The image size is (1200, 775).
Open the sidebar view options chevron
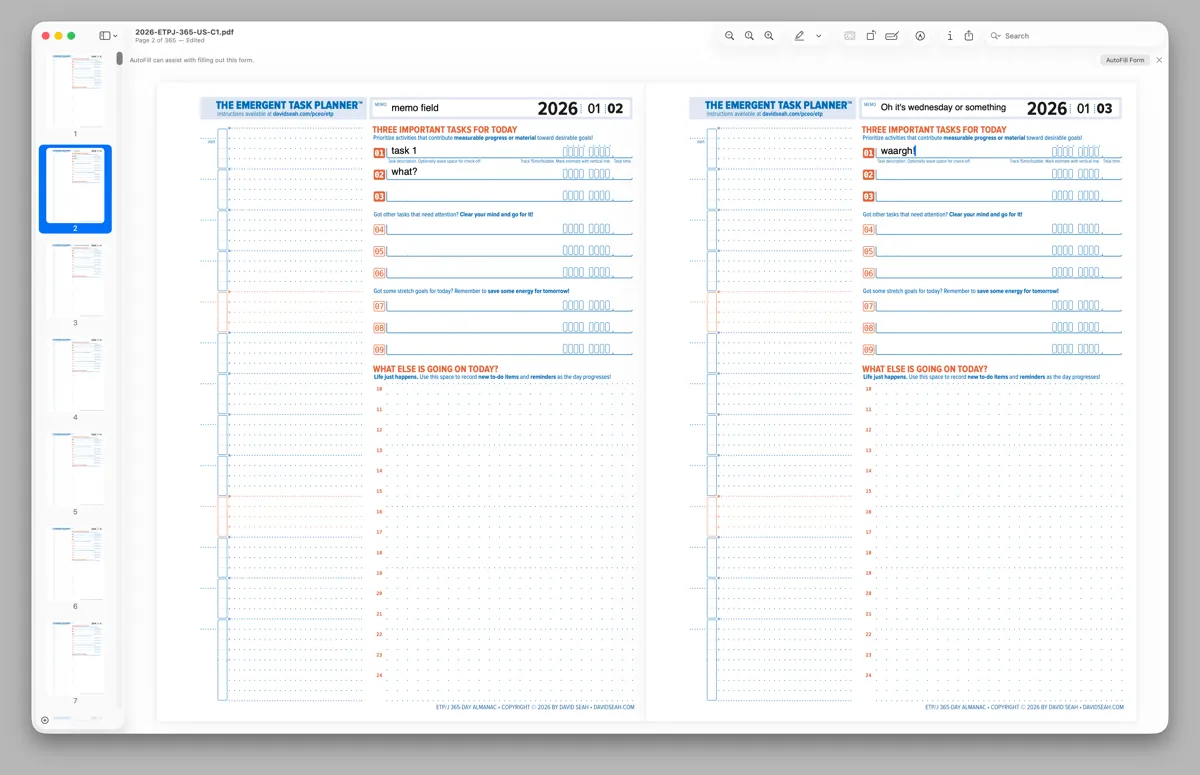117,35
